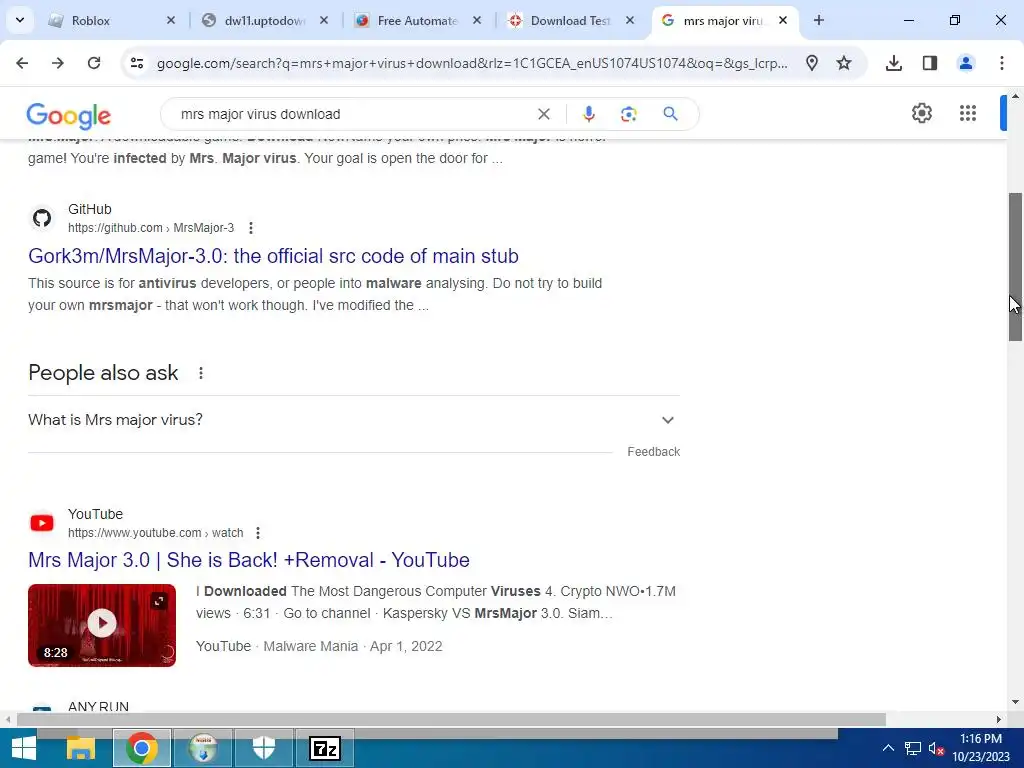Click Malware Mania channel text
This screenshot has width=1024, height=768.
[311, 647]
